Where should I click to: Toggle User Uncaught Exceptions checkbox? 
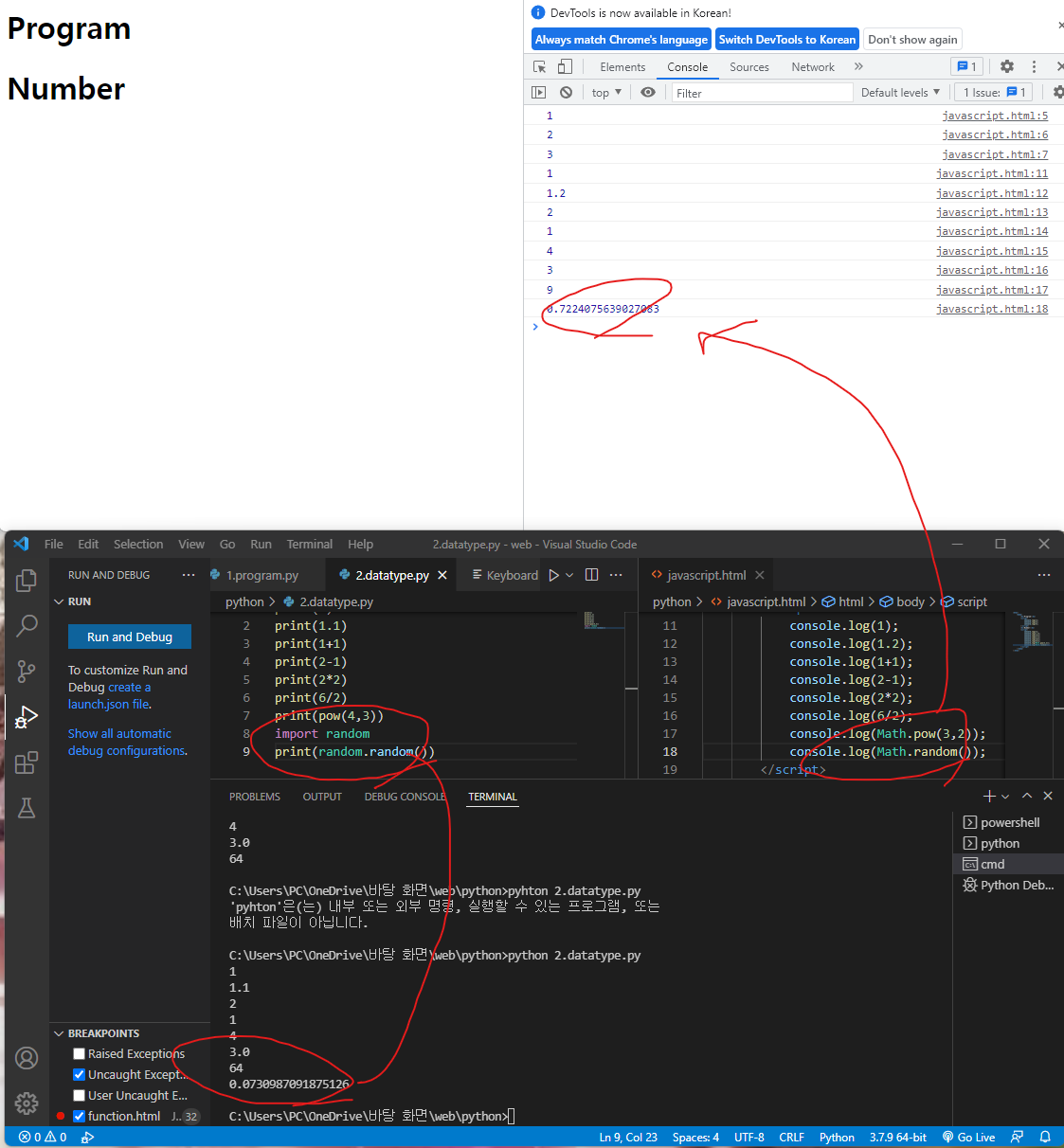(80, 1095)
